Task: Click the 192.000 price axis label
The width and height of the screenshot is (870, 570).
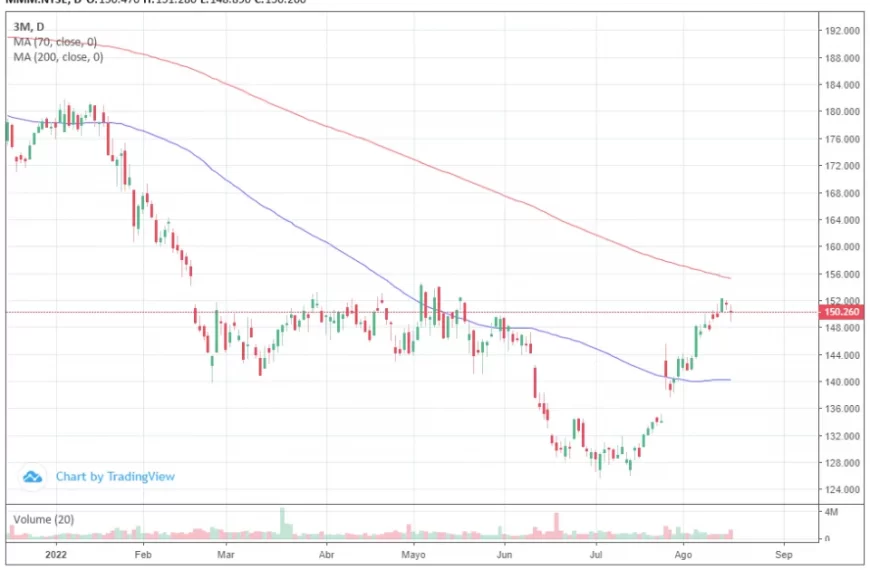Action: click(842, 31)
